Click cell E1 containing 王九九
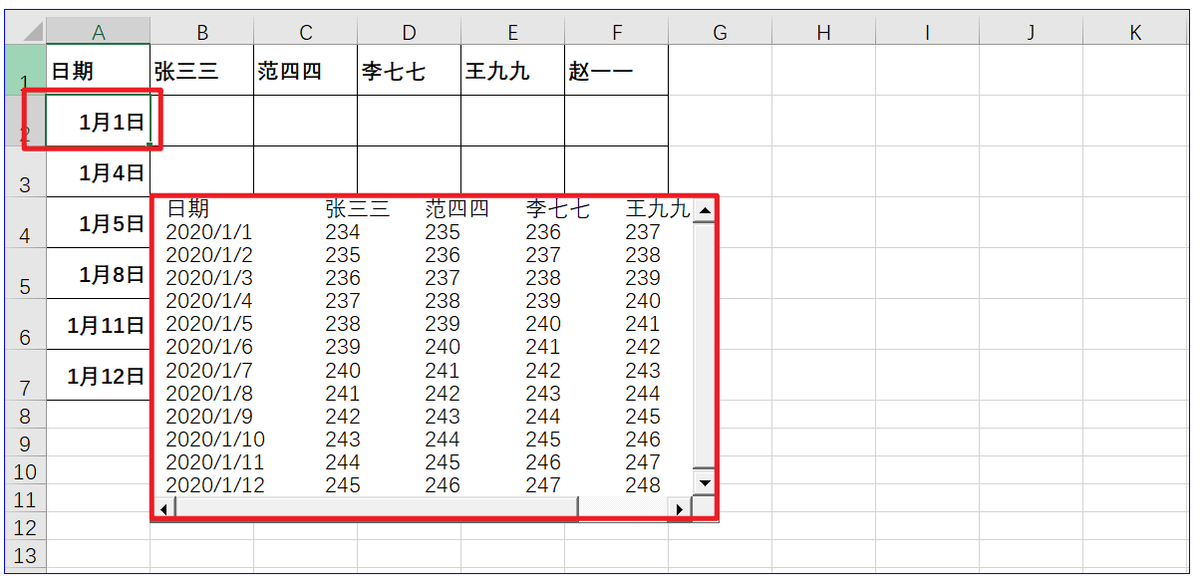The image size is (1200, 579). click(513, 70)
